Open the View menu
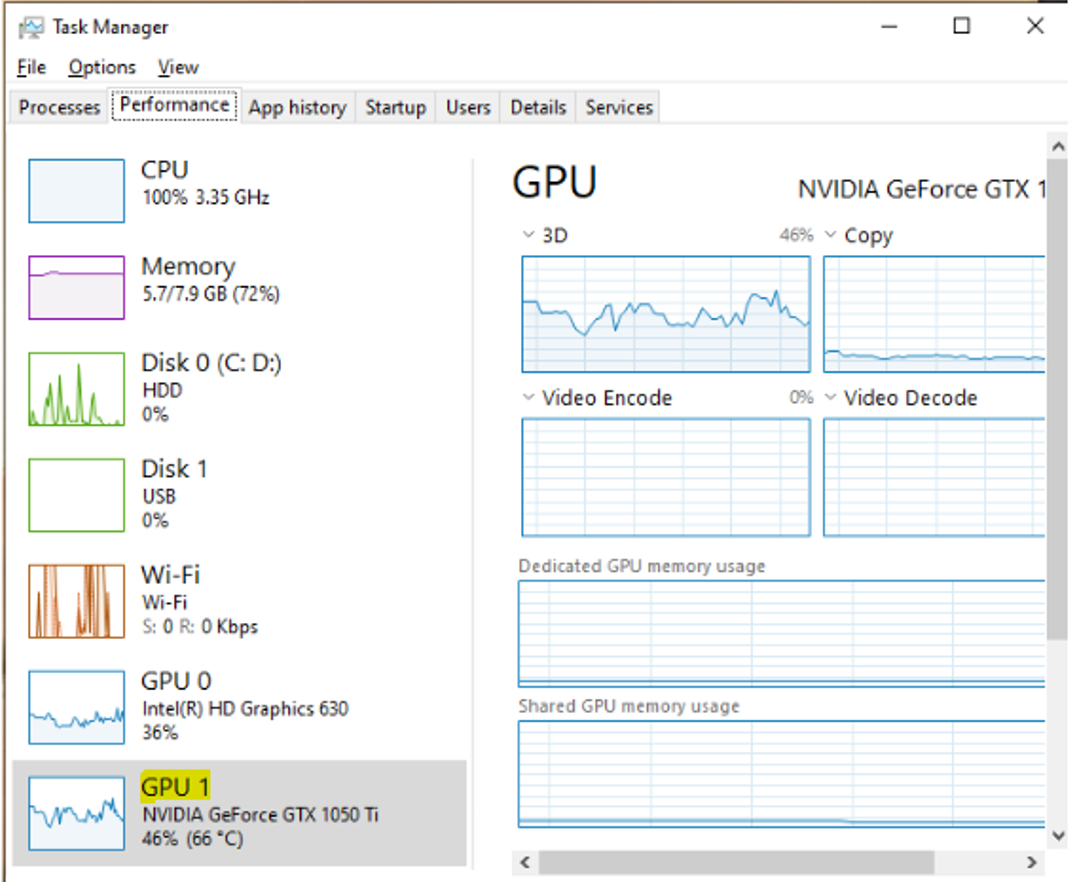Screen dimensions: 1074x882 click(178, 67)
